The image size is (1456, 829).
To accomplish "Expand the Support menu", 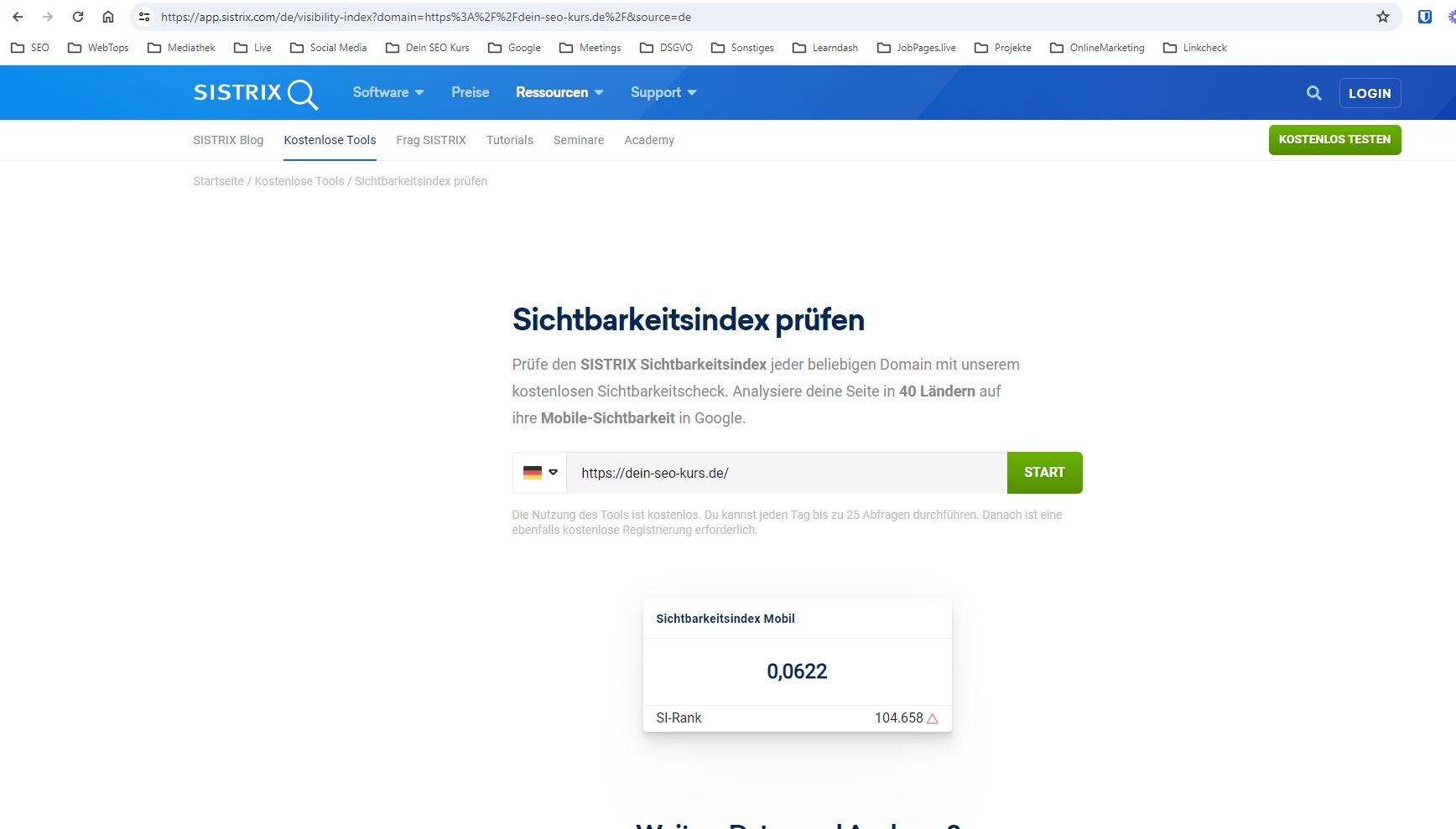I will [x=663, y=92].
